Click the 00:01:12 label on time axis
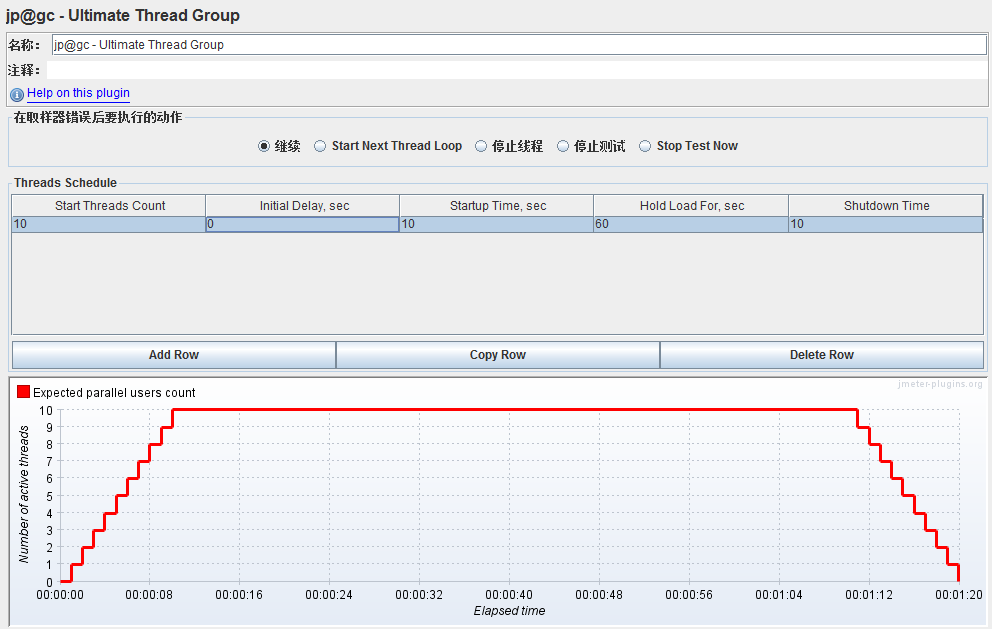The width and height of the screenshot is (992, 629). pos(869,595)
